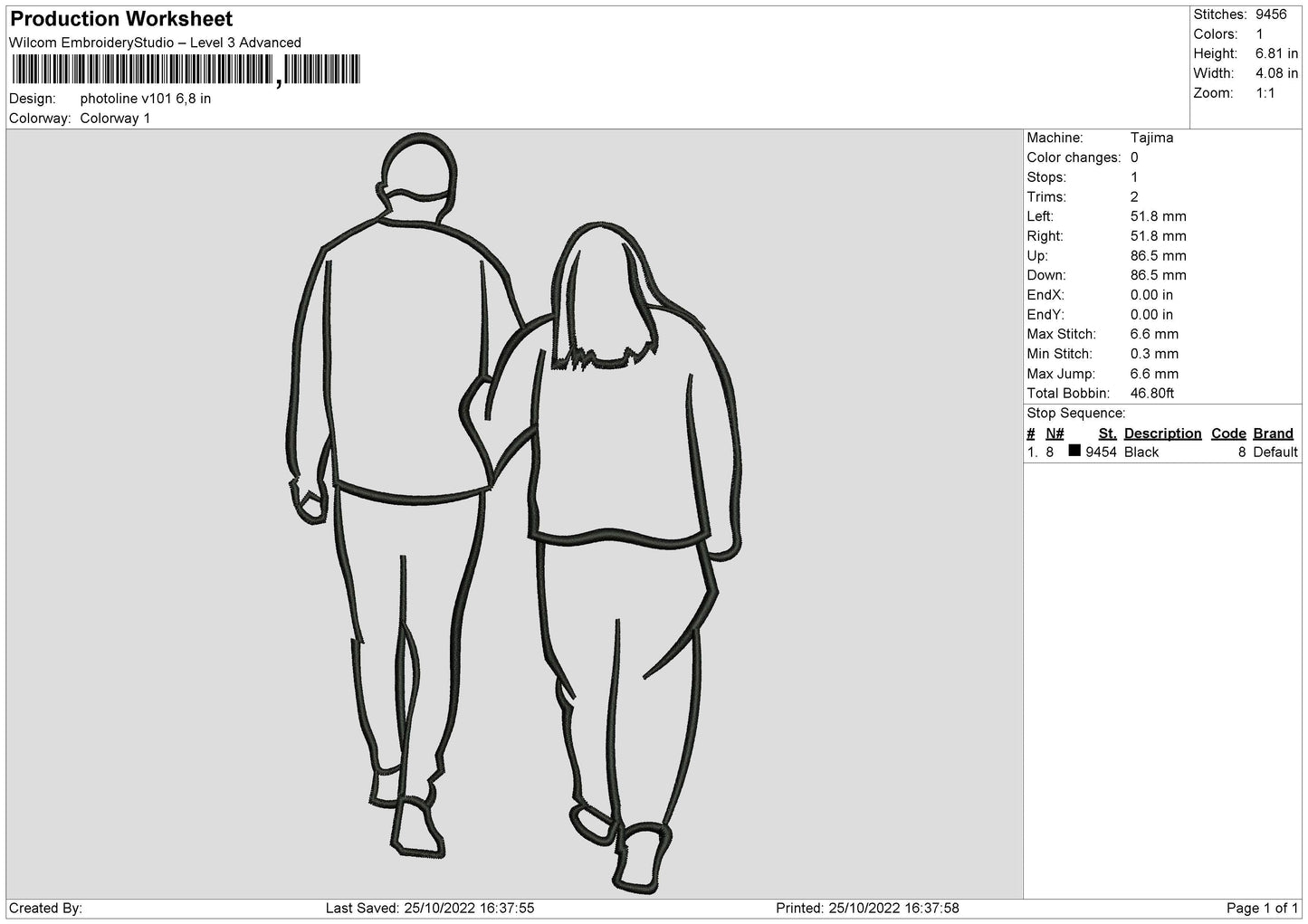Click the 'Colorway 1' value

click(x=115, y=119)
